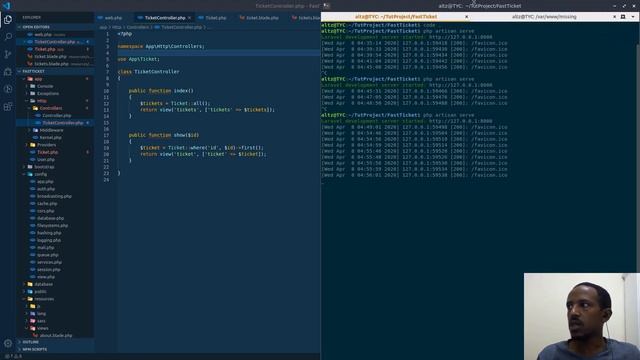Click the errors and warnings status bar counter
Viewport: 640px width, 360px height.
pyautogui.click(x=13, y=357)
